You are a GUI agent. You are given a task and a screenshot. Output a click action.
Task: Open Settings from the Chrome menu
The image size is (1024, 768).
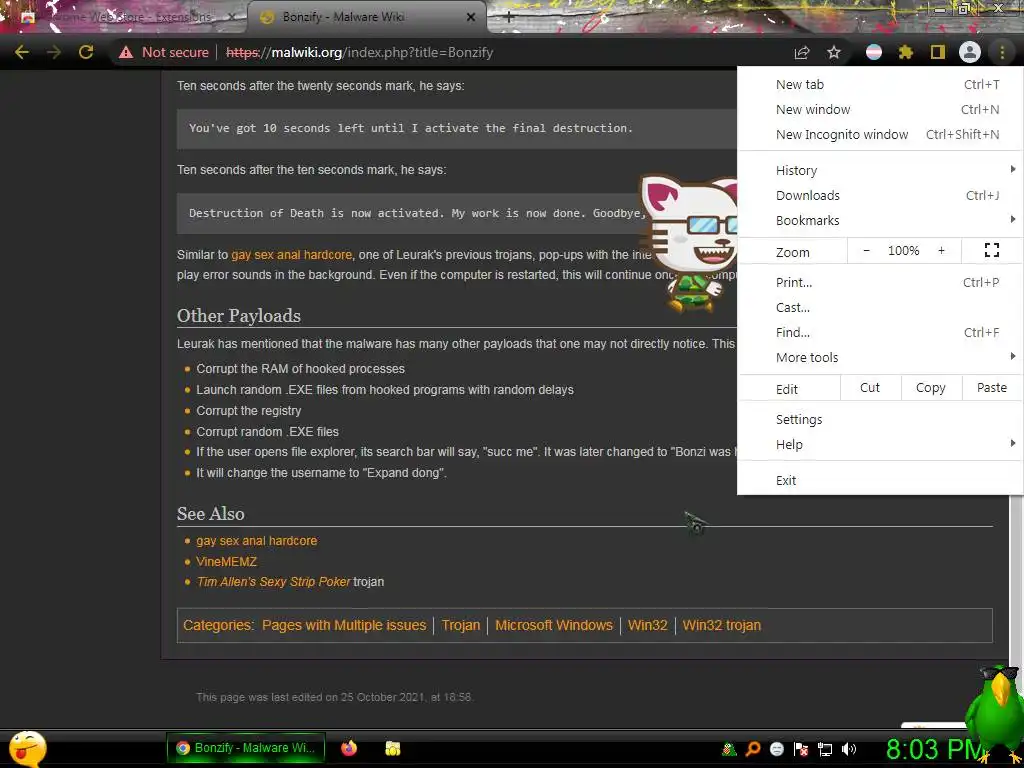[880, 419]
